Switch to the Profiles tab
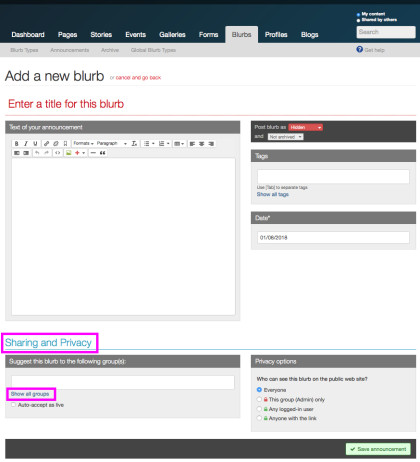The image size is (420, 462). tap(276, 35)
